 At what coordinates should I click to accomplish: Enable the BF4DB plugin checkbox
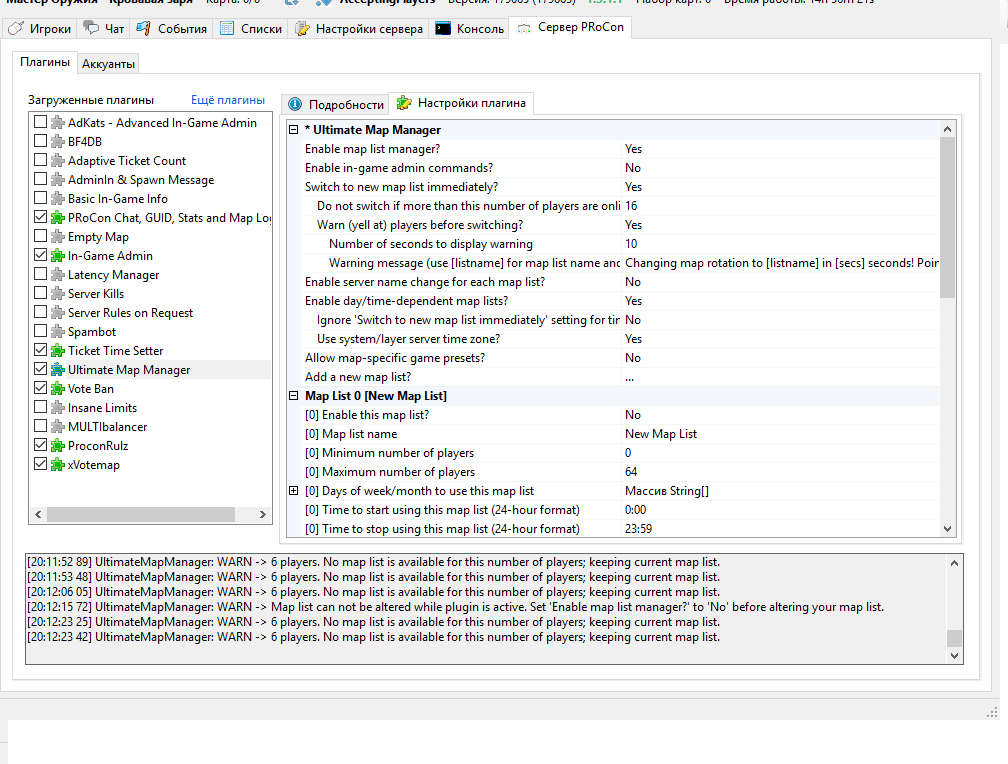pos(40,142)
